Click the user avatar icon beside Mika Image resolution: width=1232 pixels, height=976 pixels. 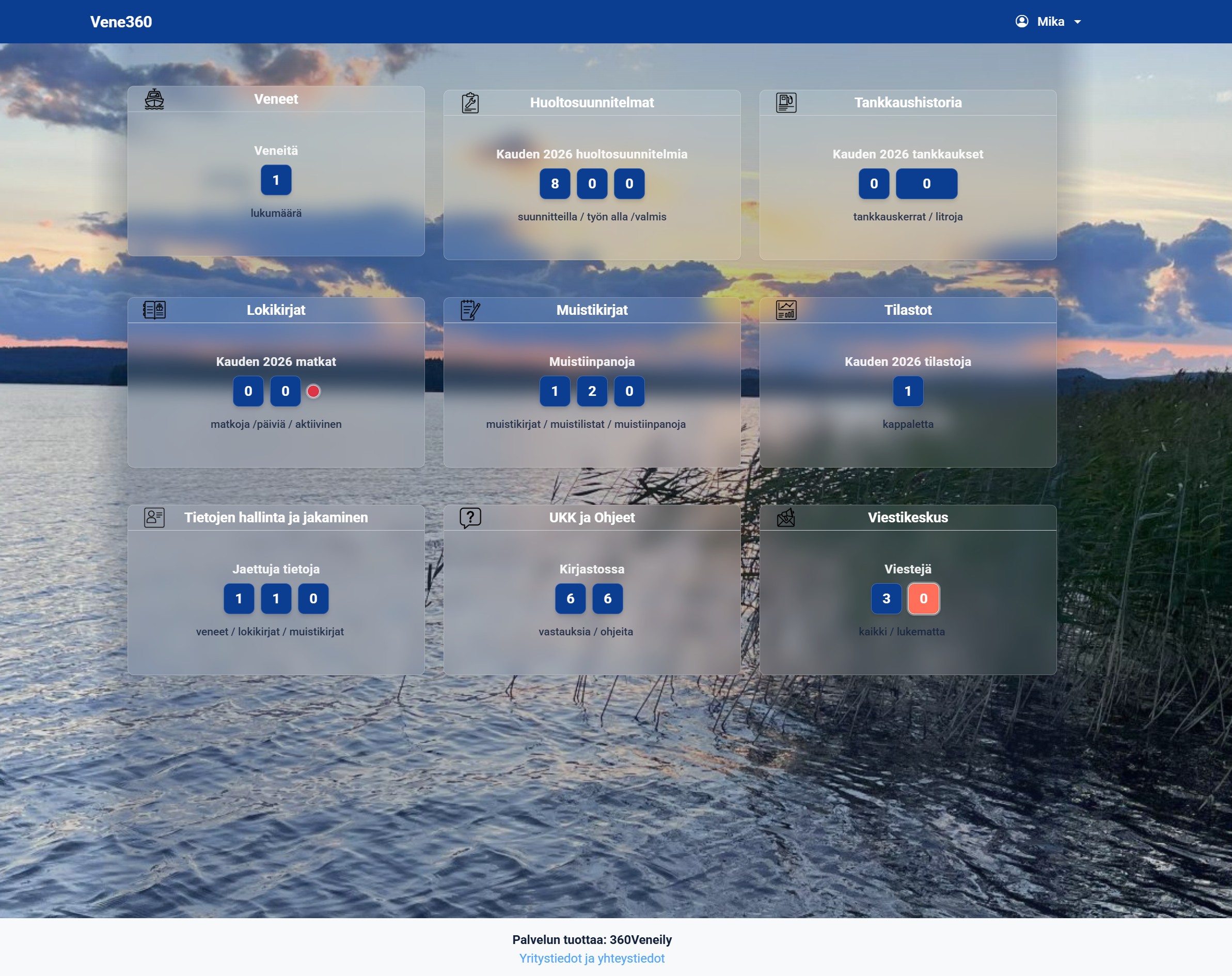pyautogui.click(x=1022, y=22)
